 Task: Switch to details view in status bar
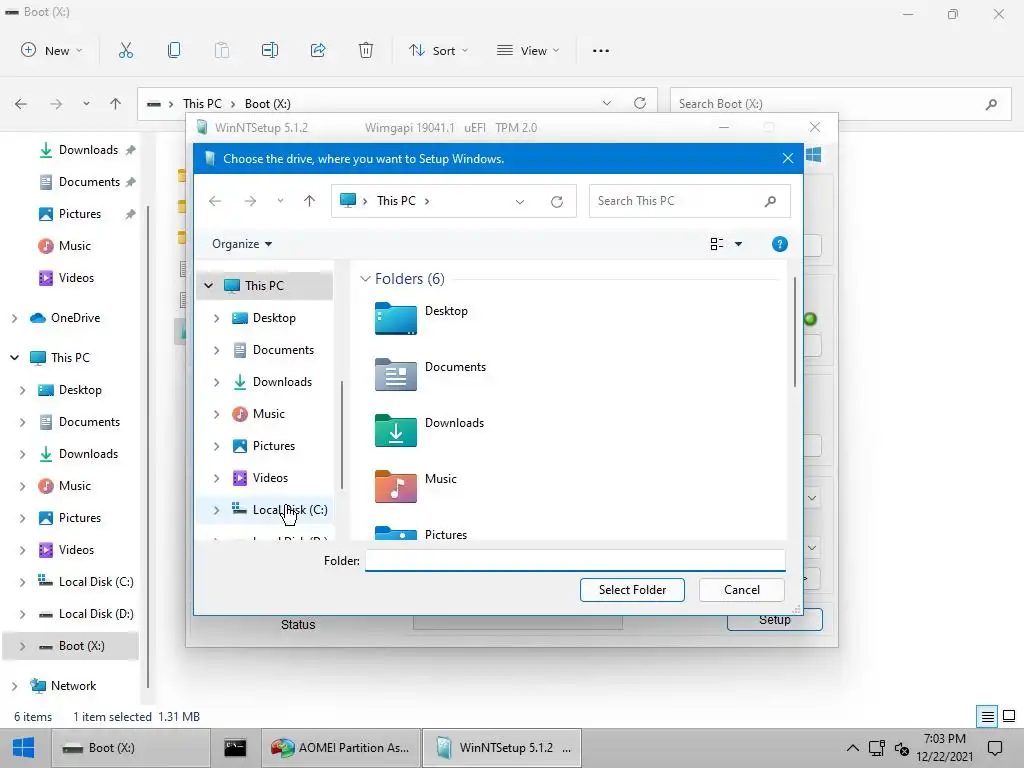coord(987,716)
